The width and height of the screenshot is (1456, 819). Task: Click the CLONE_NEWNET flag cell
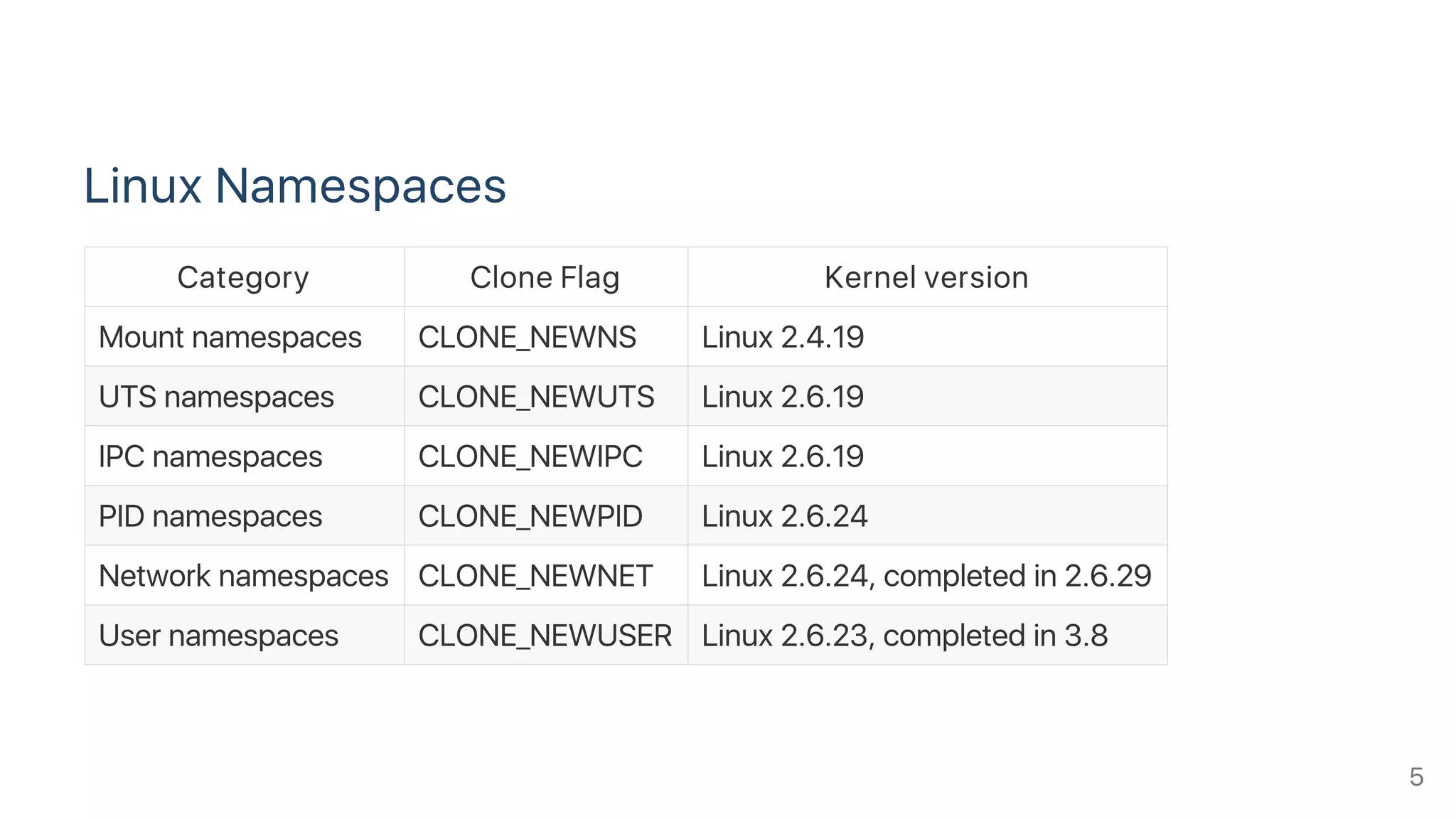535,576
